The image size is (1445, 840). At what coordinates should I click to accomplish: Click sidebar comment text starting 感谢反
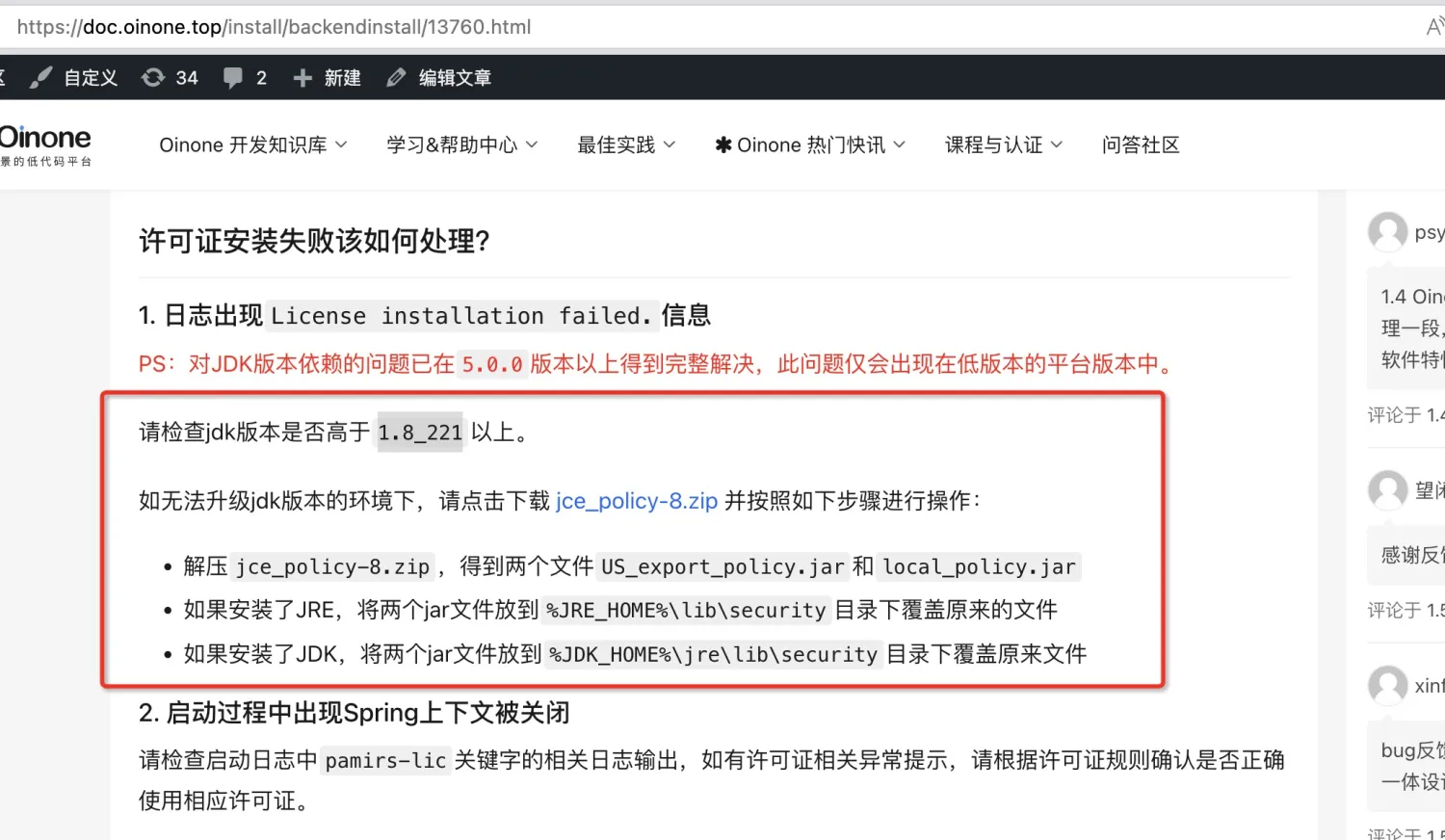point(1412,555)
